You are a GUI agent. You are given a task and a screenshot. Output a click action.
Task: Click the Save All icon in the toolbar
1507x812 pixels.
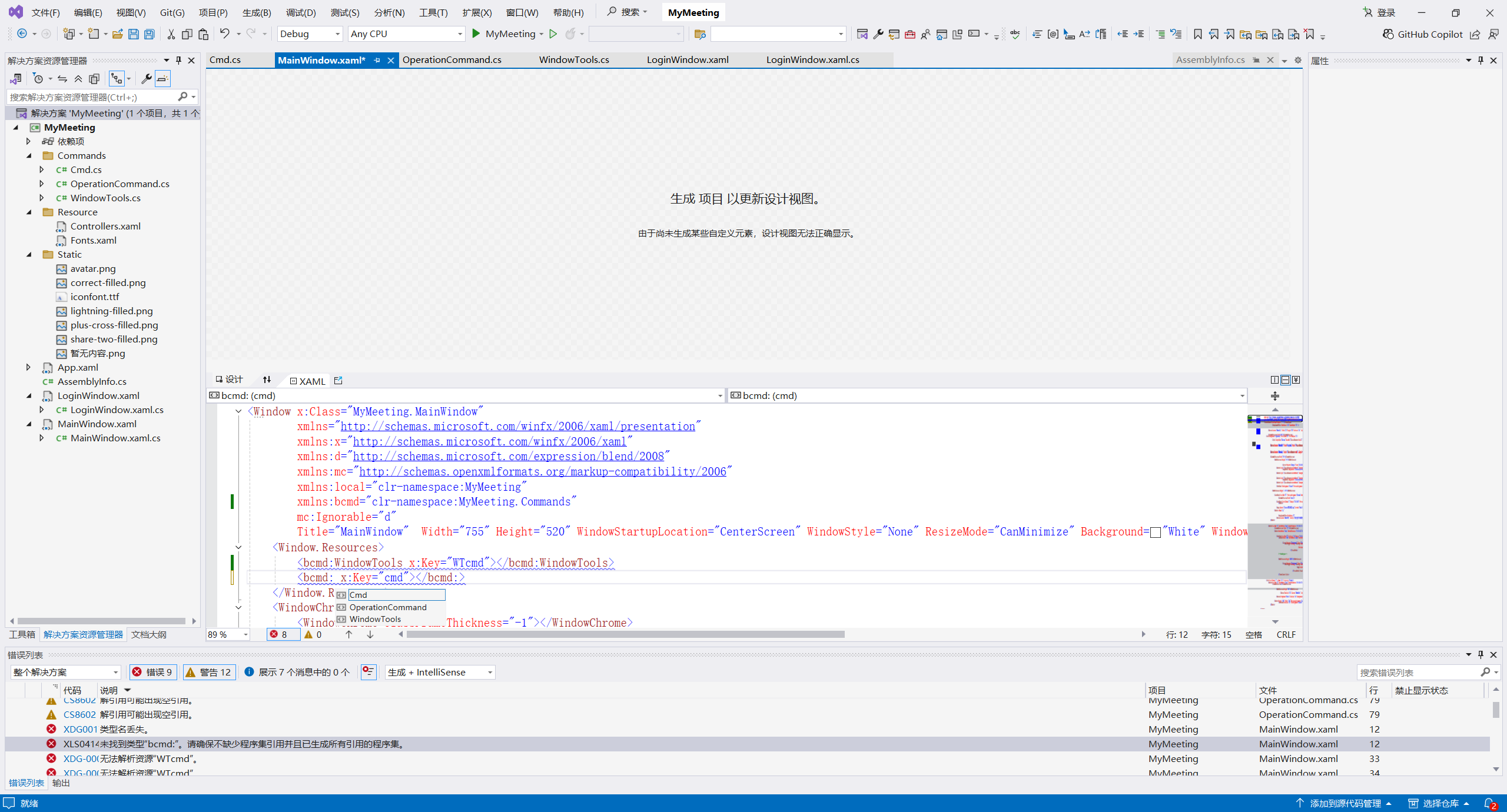150,34
